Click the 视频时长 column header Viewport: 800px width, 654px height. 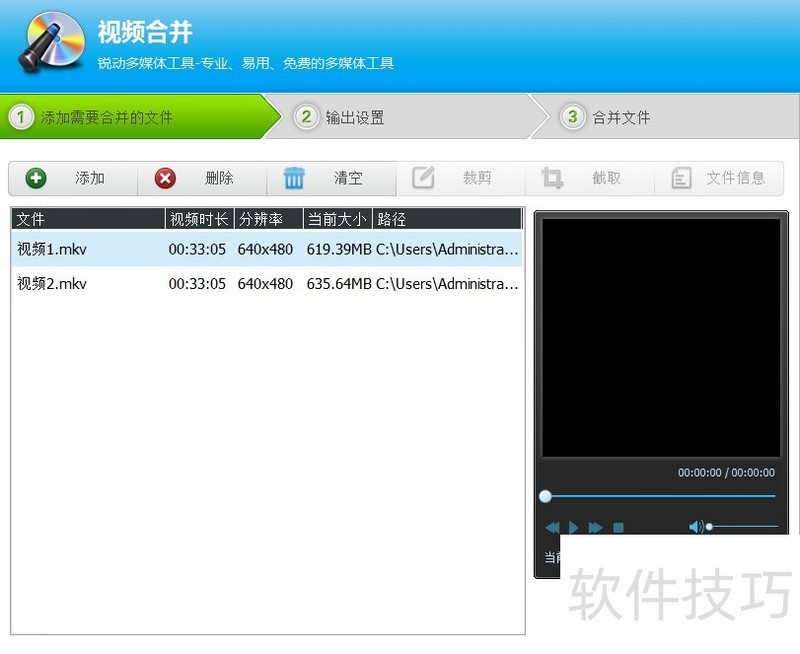(x=198, y=217)
